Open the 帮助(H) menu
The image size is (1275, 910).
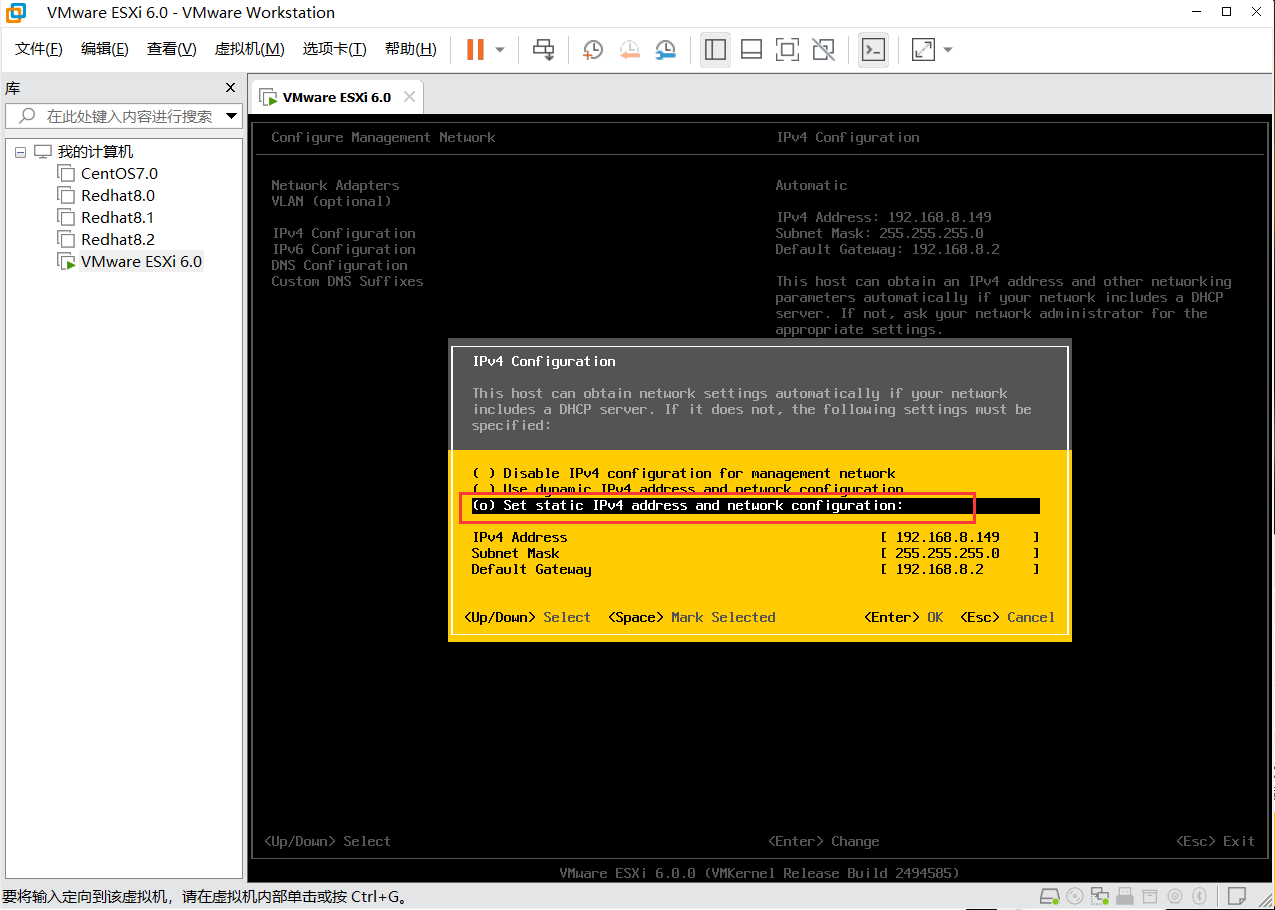click(x=411, y=49)
